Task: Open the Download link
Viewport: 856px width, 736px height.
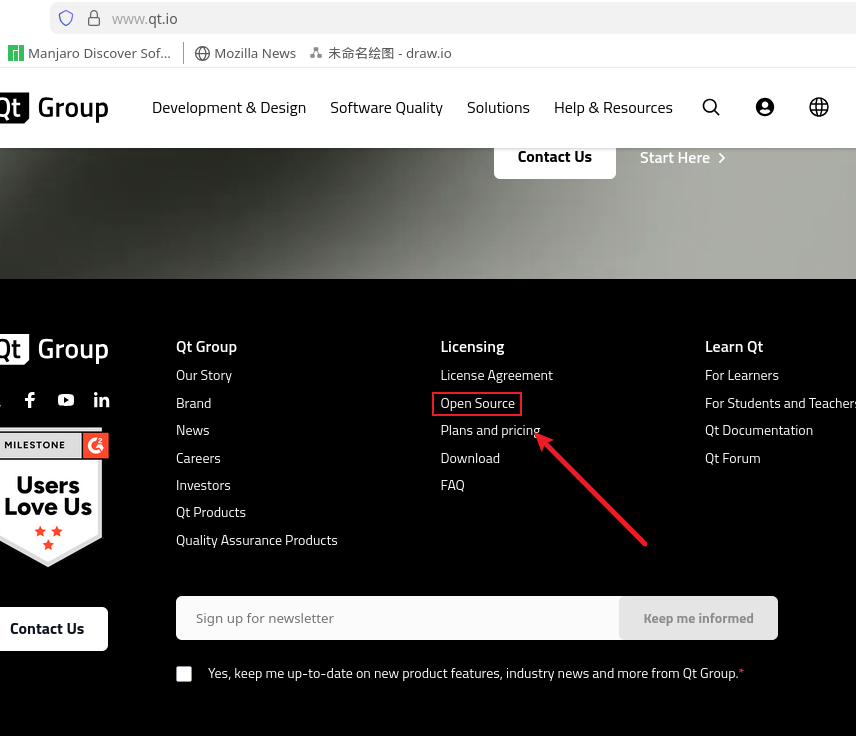Action: (x=470, y=459)
